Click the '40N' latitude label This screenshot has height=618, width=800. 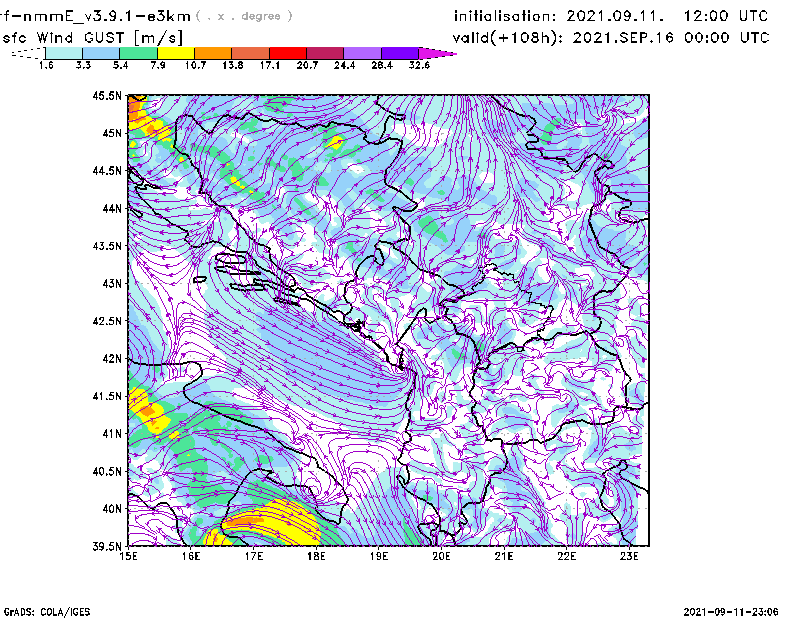(112, 509)
